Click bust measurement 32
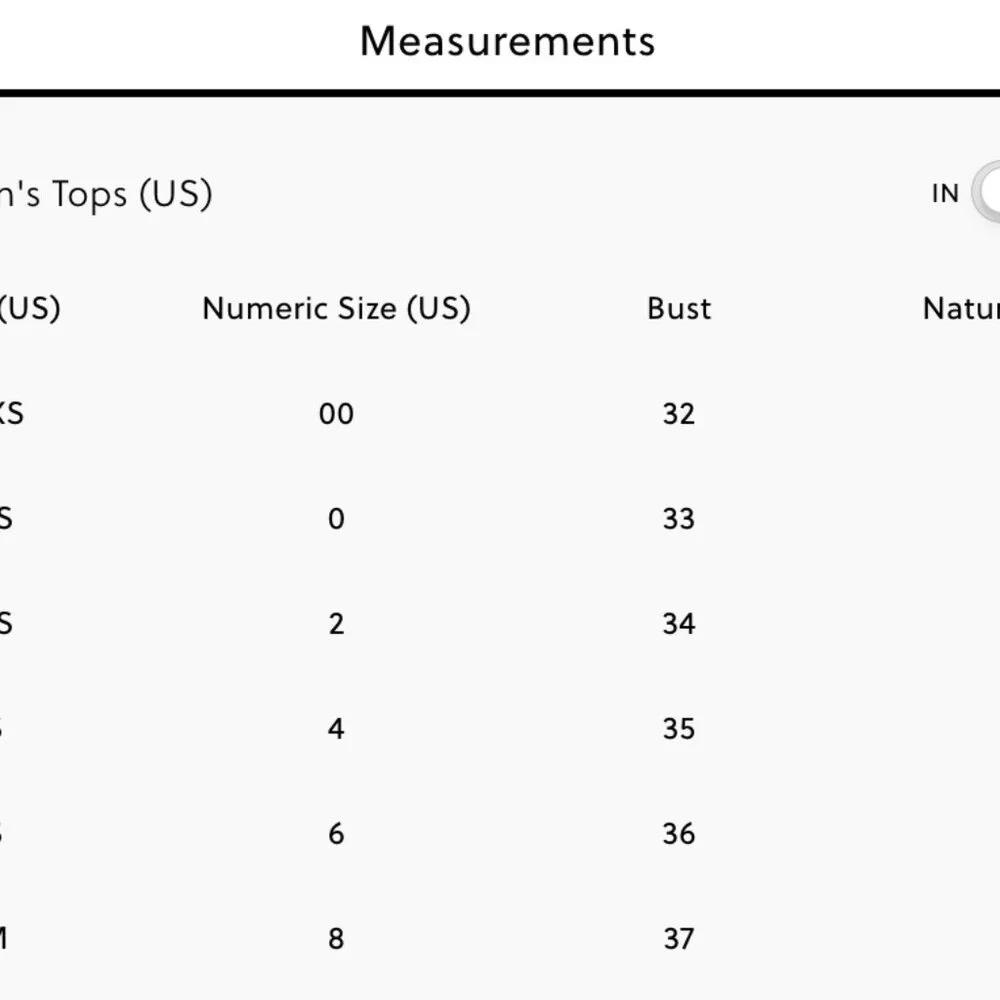 pyautogui.click(x=678, y=414)
